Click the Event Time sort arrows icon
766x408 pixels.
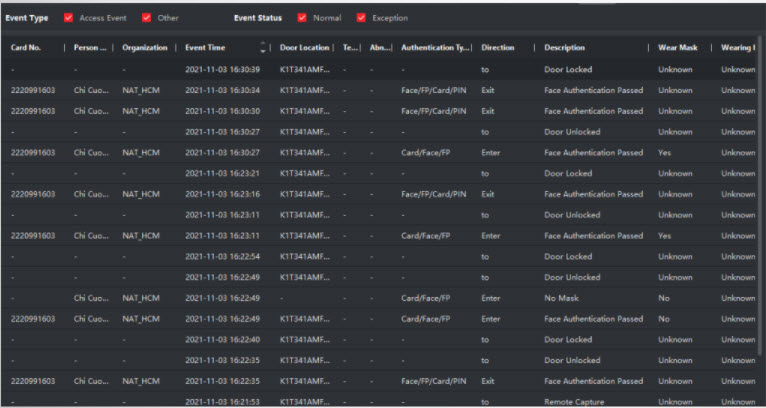[x=264, y=48]
